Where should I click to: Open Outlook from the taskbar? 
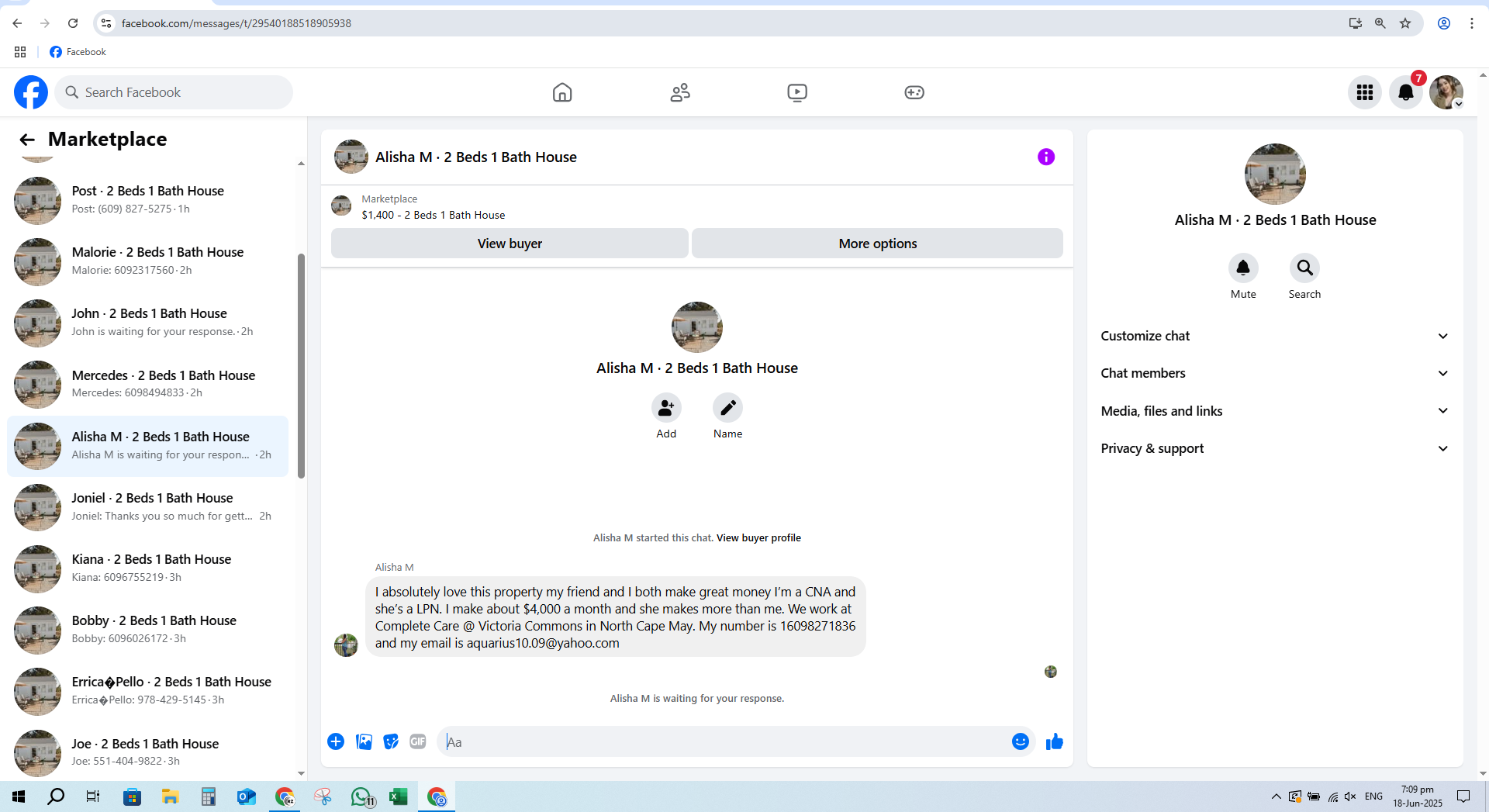pyautogui.click(x=246, y=796)
